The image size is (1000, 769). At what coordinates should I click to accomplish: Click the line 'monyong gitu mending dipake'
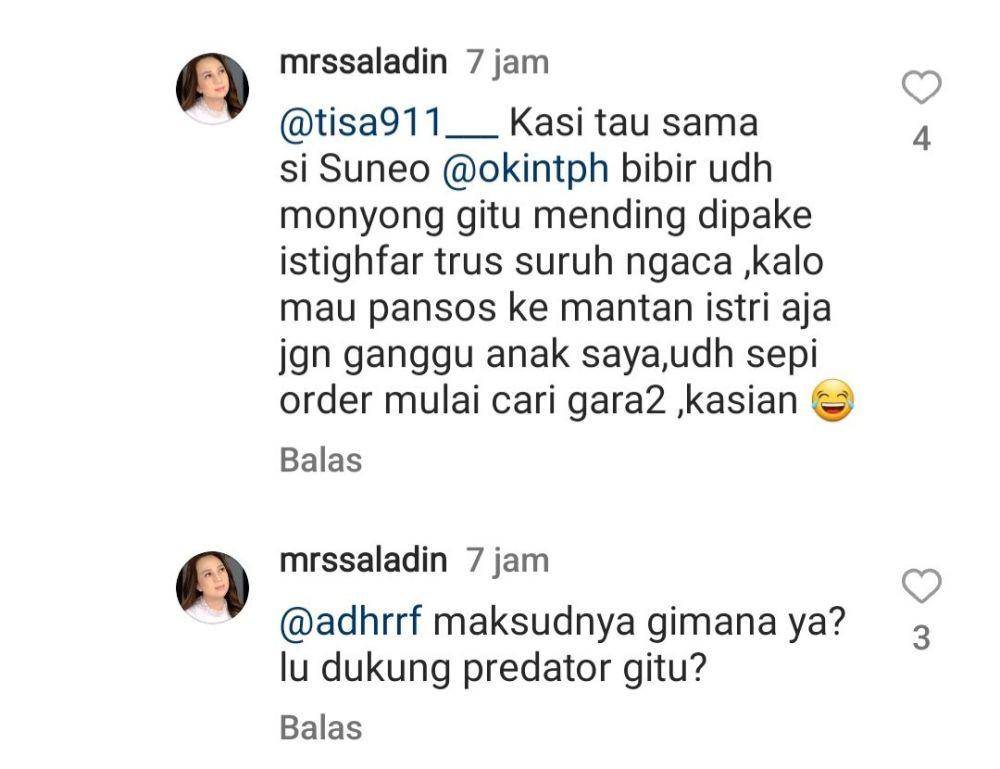[x=546, y=217]
